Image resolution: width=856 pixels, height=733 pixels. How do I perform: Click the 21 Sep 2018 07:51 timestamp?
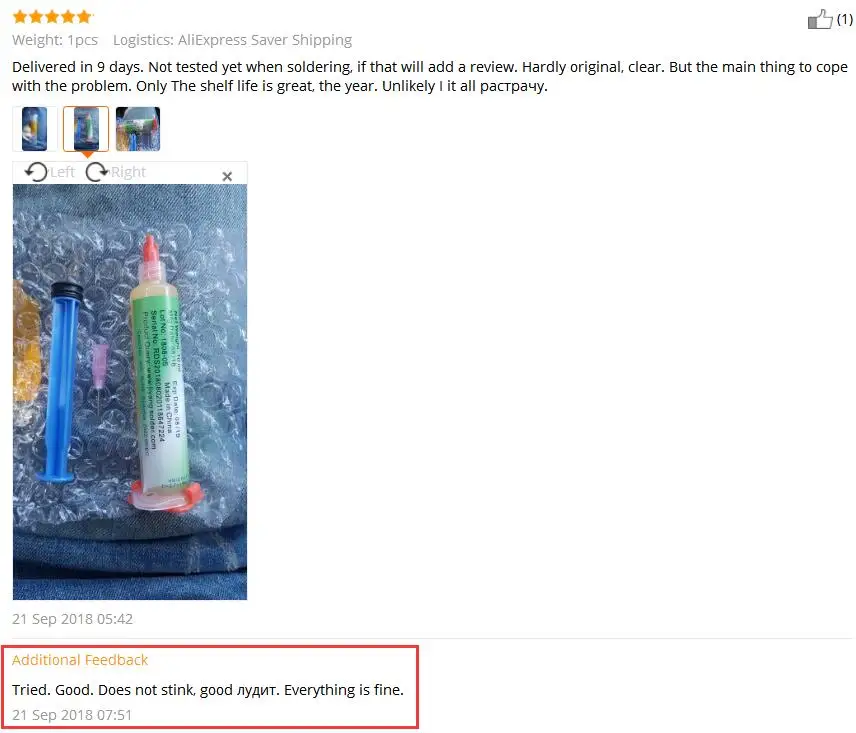[x=72, y=715]
